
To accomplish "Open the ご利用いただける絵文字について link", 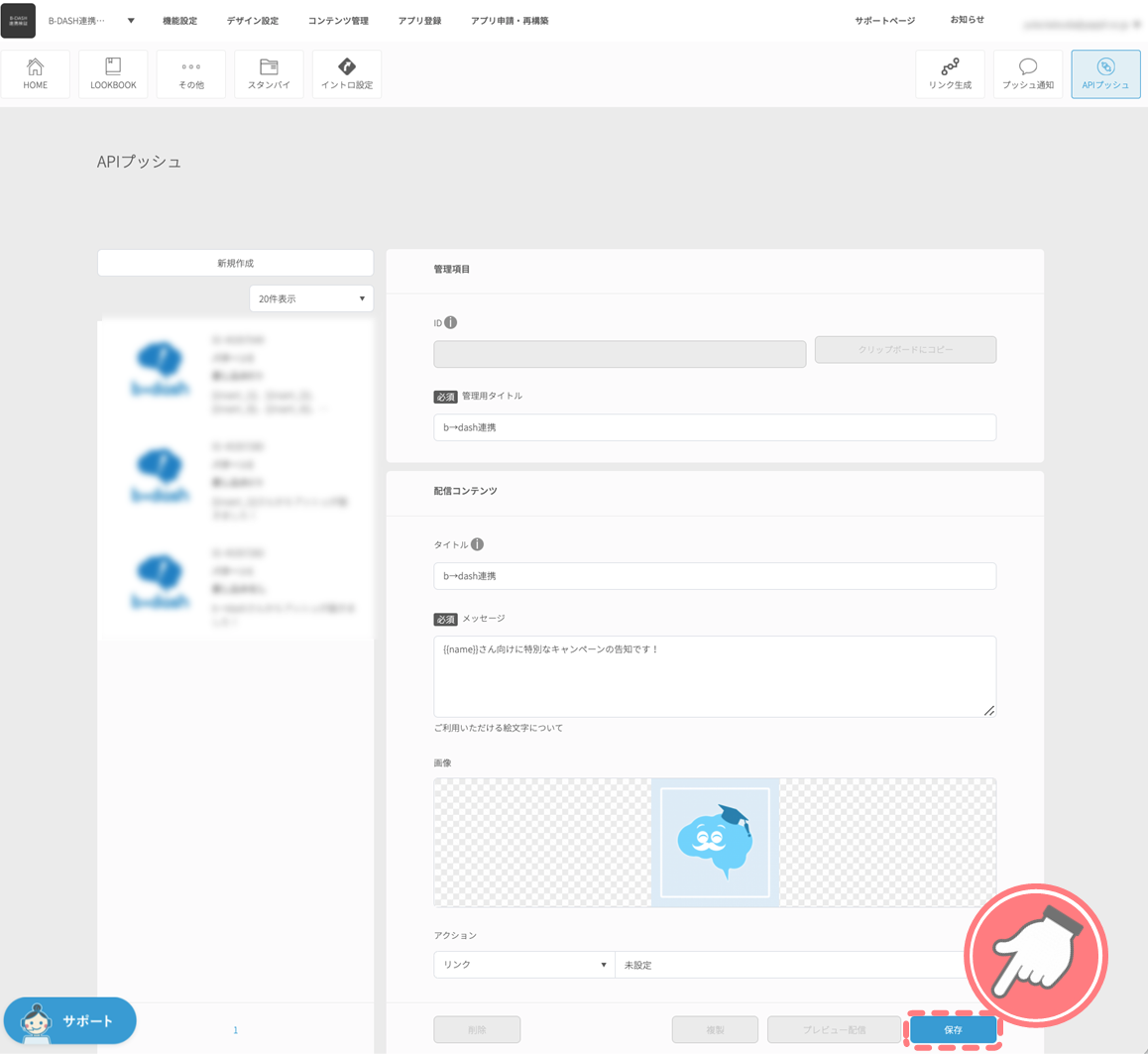I will coord(498,728).
